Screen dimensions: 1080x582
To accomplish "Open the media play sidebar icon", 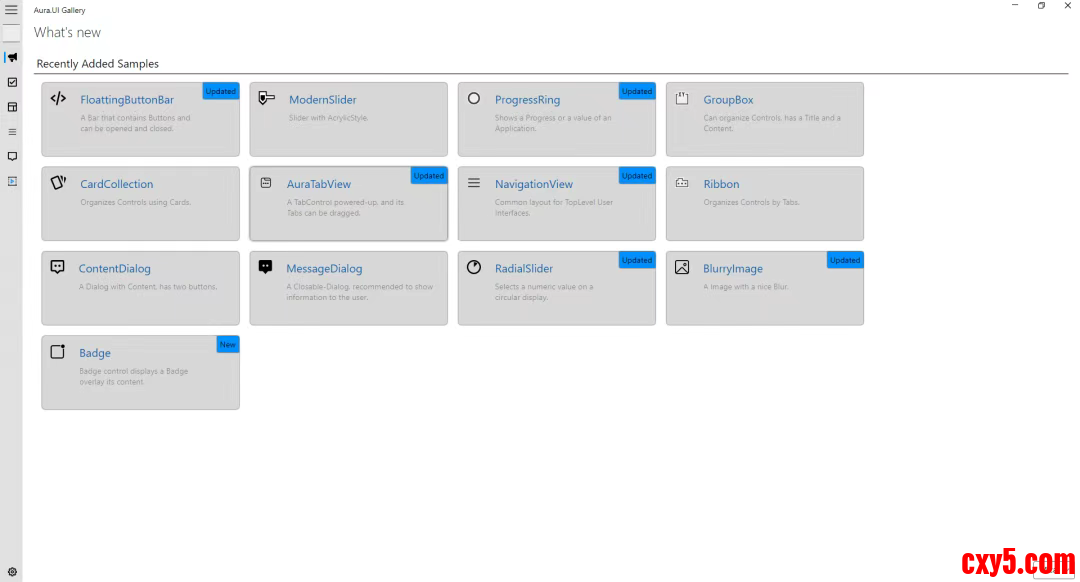I will pos(12,181).
